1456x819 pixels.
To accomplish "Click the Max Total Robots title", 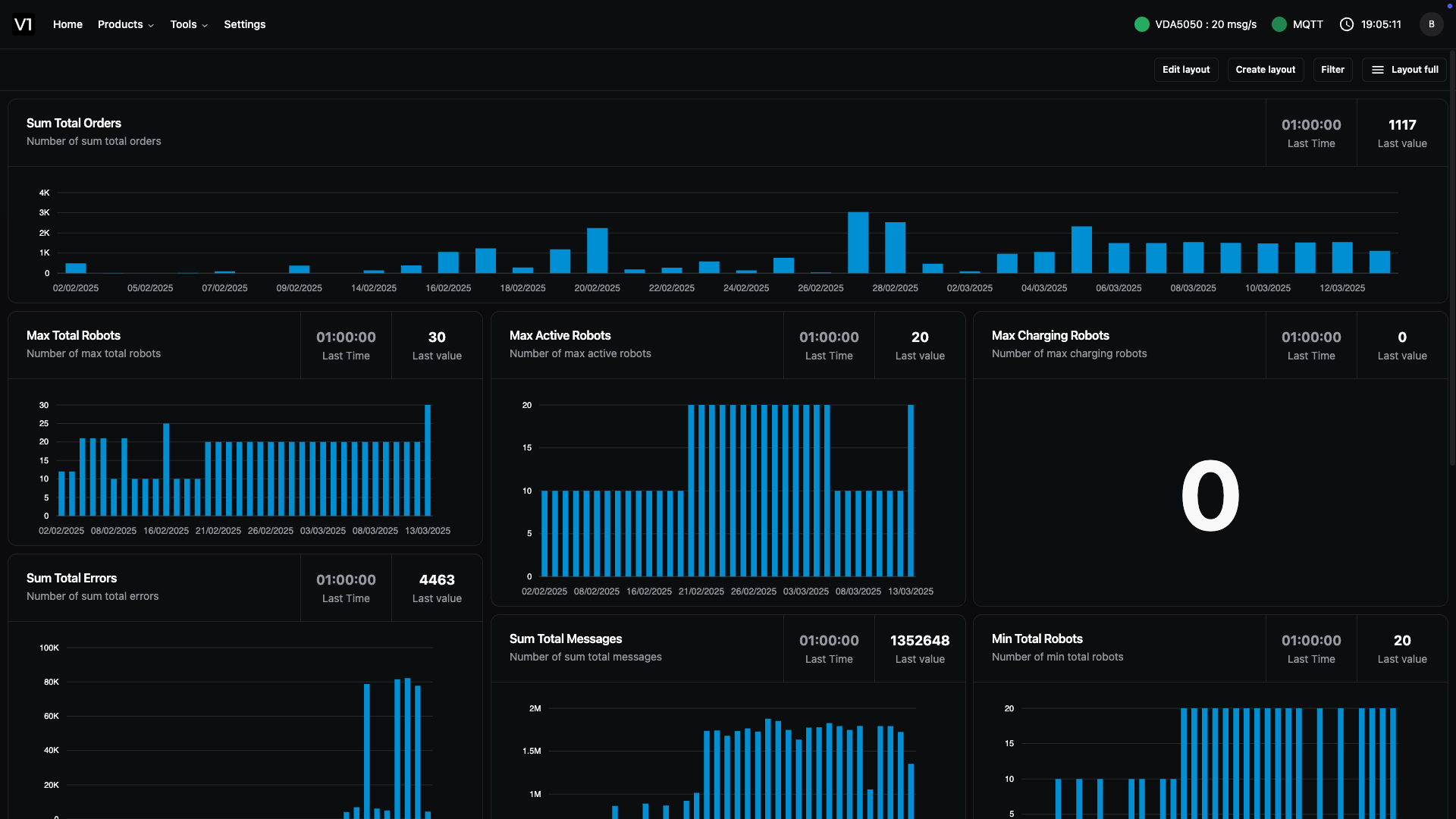I will [74, 335].
